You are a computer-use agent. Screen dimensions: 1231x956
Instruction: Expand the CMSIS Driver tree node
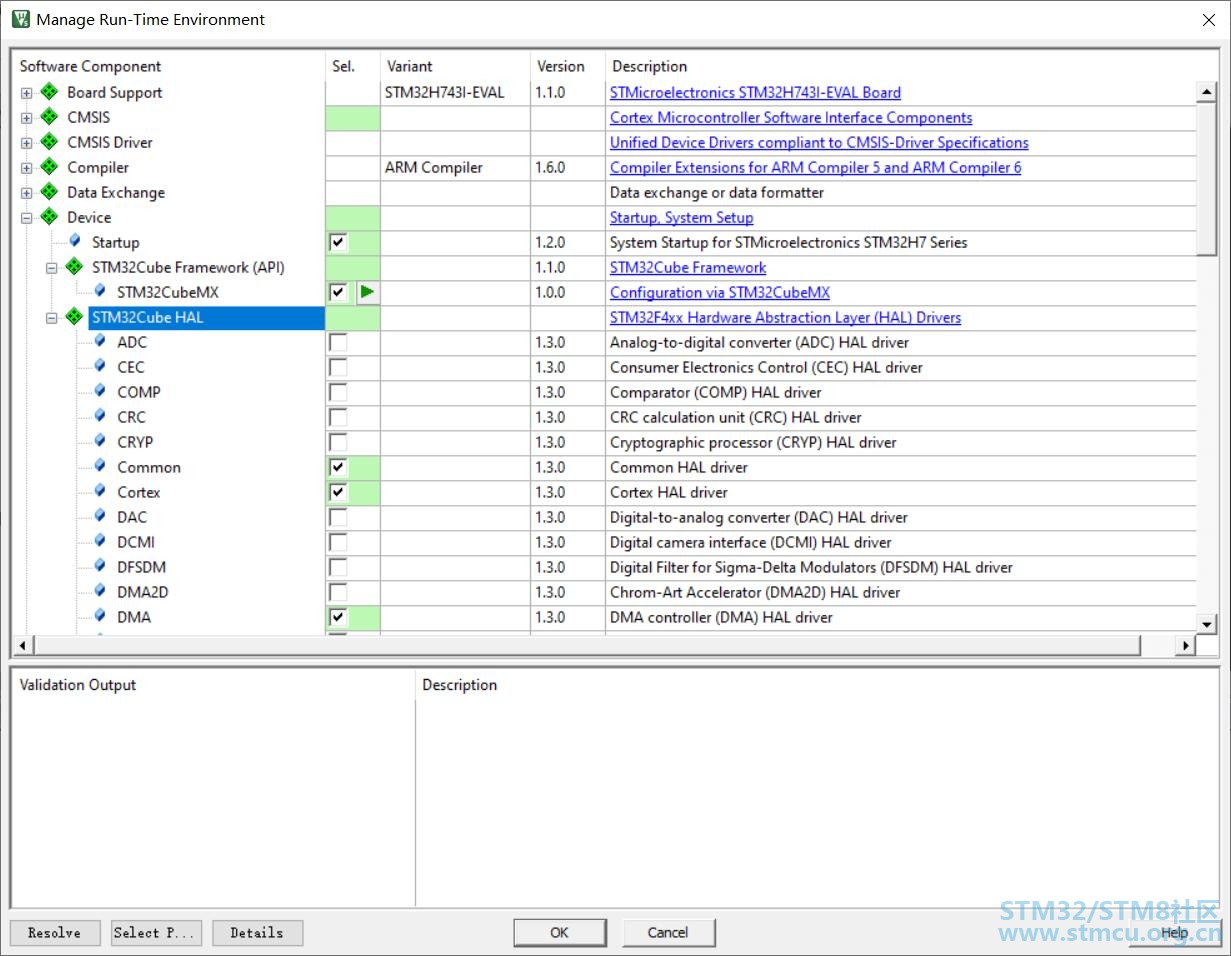(27, 143)
